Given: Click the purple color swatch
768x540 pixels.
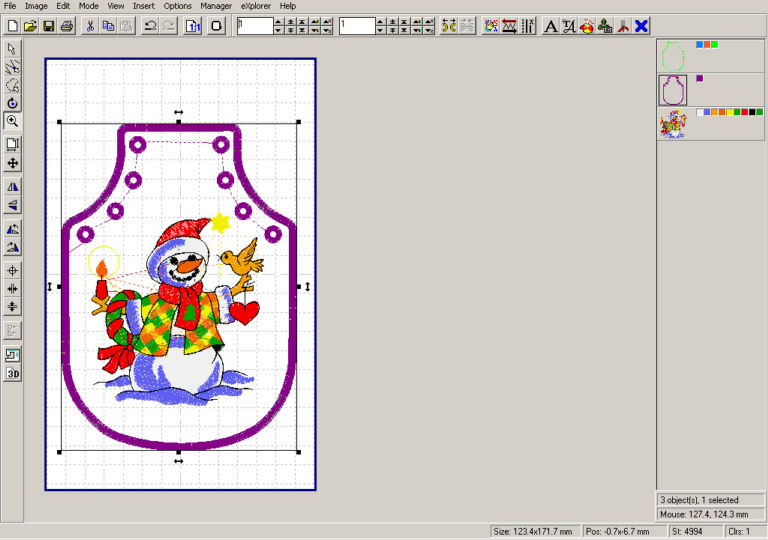Looking at the screenshot, I should [x=699, y=78].
